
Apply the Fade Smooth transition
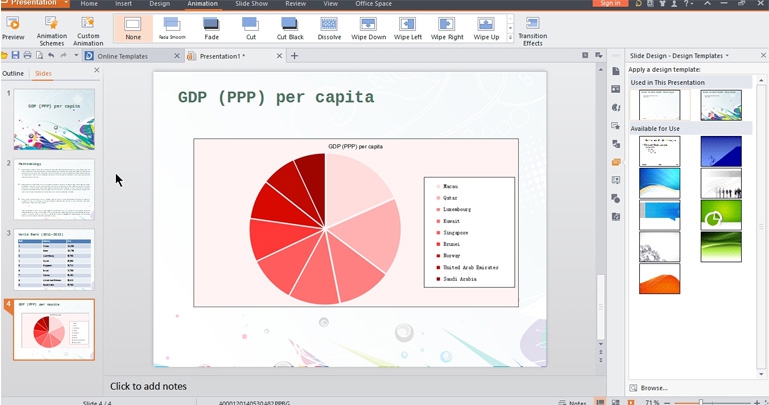click(172, 28)
